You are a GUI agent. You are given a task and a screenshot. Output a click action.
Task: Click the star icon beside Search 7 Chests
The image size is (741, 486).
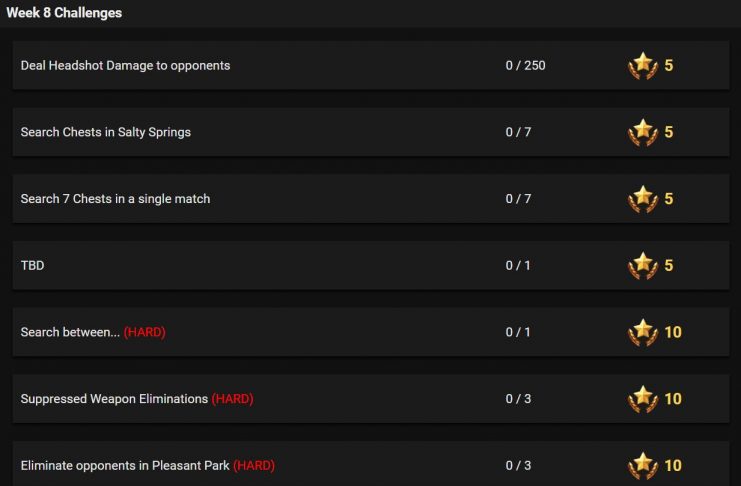(643, 199)
